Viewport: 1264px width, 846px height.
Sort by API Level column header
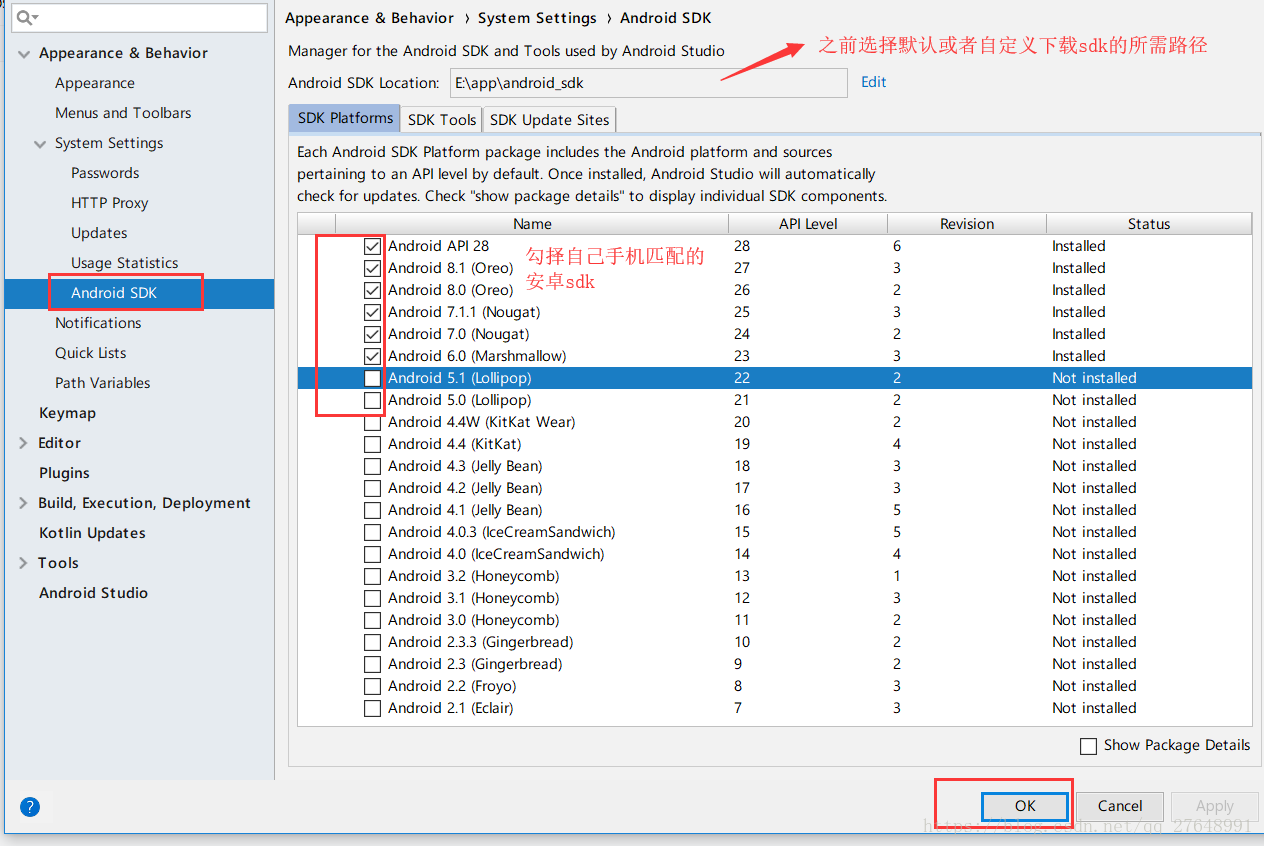click(x=808, y=224)
